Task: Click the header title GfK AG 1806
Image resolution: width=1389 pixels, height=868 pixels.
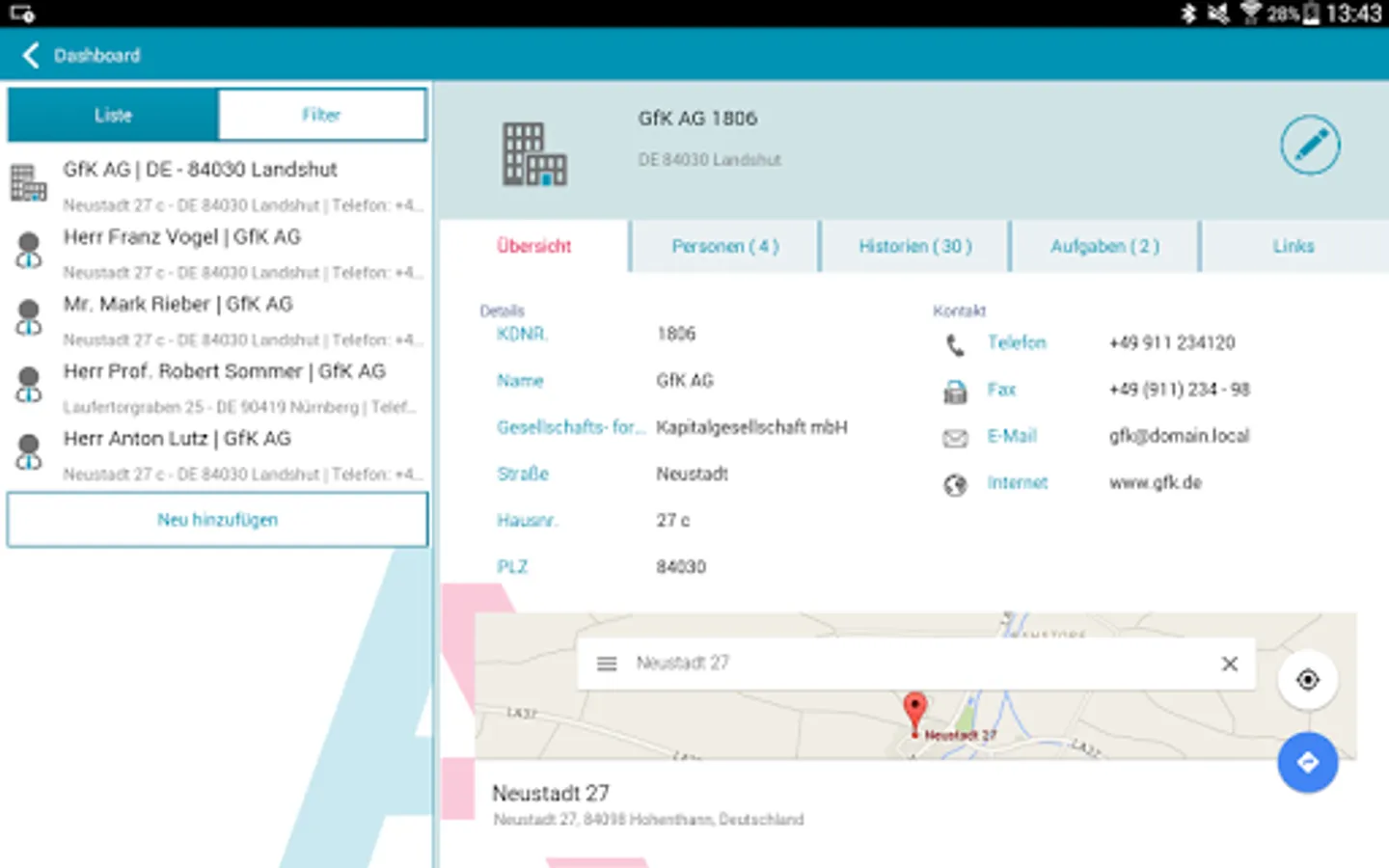Action: point(697,119)
